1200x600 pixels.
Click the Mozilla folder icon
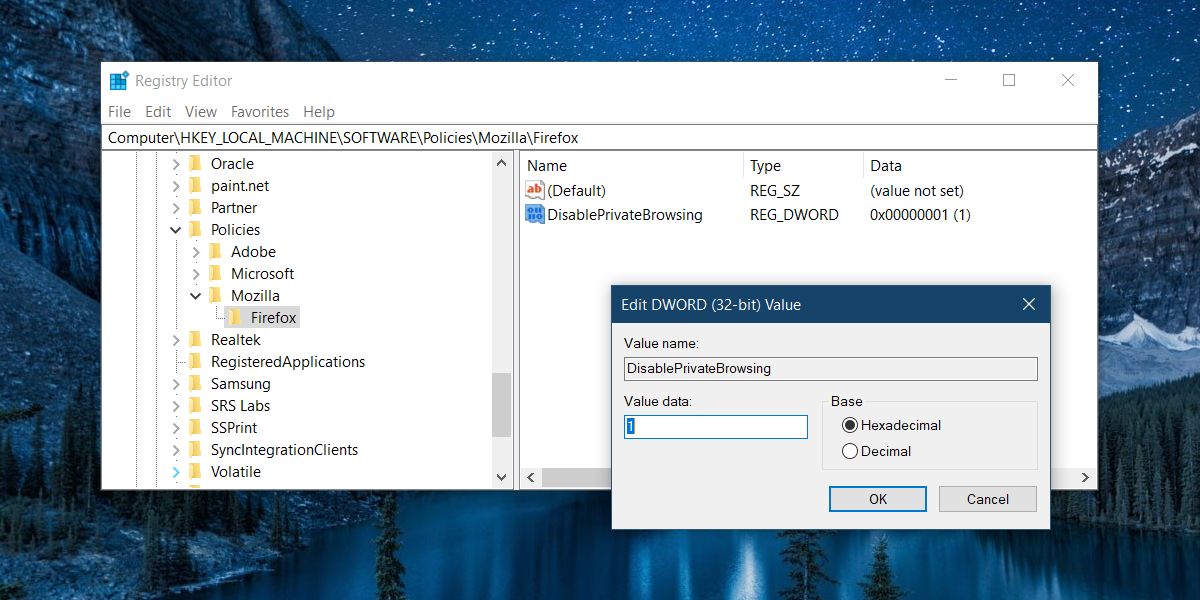point(215,296)
